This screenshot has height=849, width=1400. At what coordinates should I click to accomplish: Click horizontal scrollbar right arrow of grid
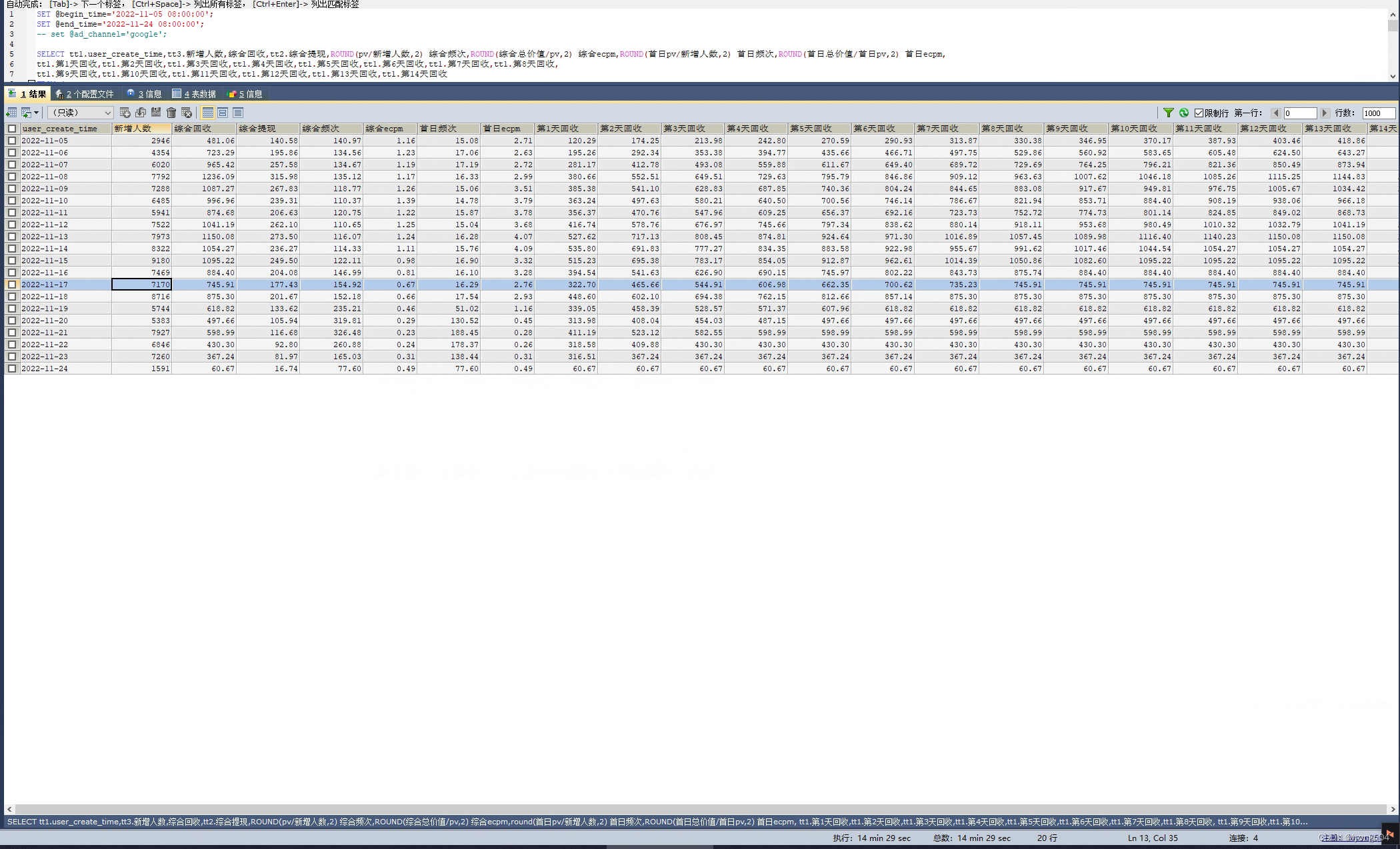[1392, 809]
